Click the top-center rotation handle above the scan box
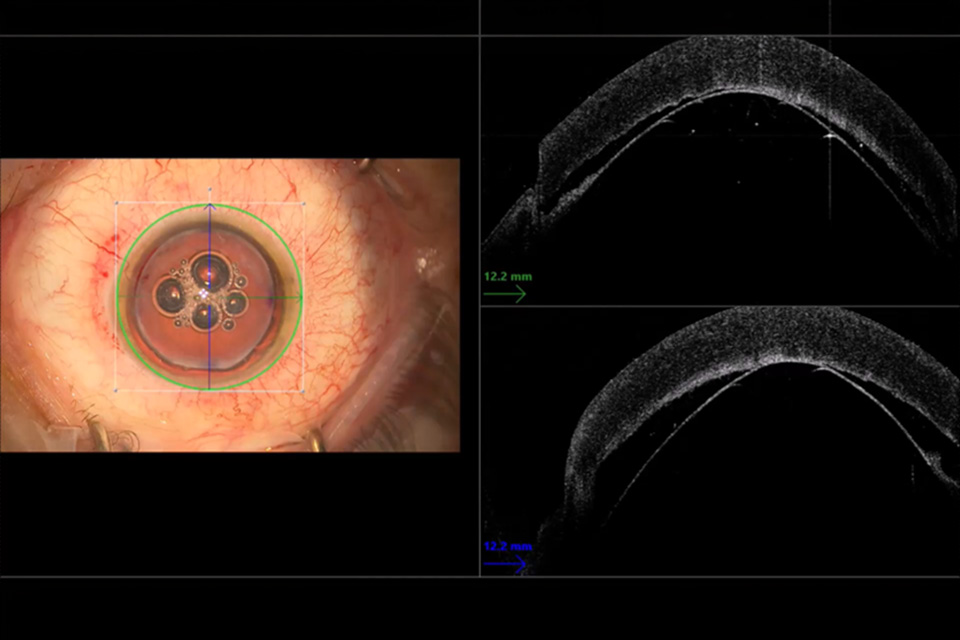The width and height of the screenshot is (960, 640). pyautogui.click(x=210, y=188)
